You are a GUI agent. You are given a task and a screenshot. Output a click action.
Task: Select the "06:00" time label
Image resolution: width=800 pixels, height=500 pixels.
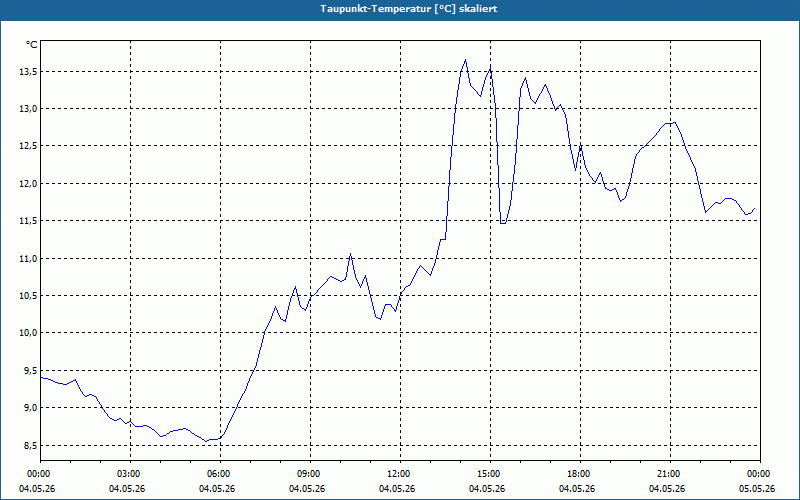[220, 474]
